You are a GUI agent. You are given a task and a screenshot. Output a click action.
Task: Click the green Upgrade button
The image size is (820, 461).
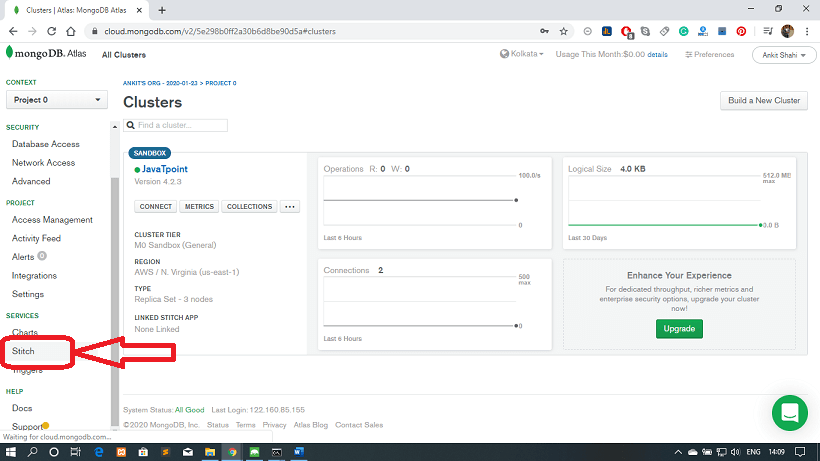(x=679, y=329)
